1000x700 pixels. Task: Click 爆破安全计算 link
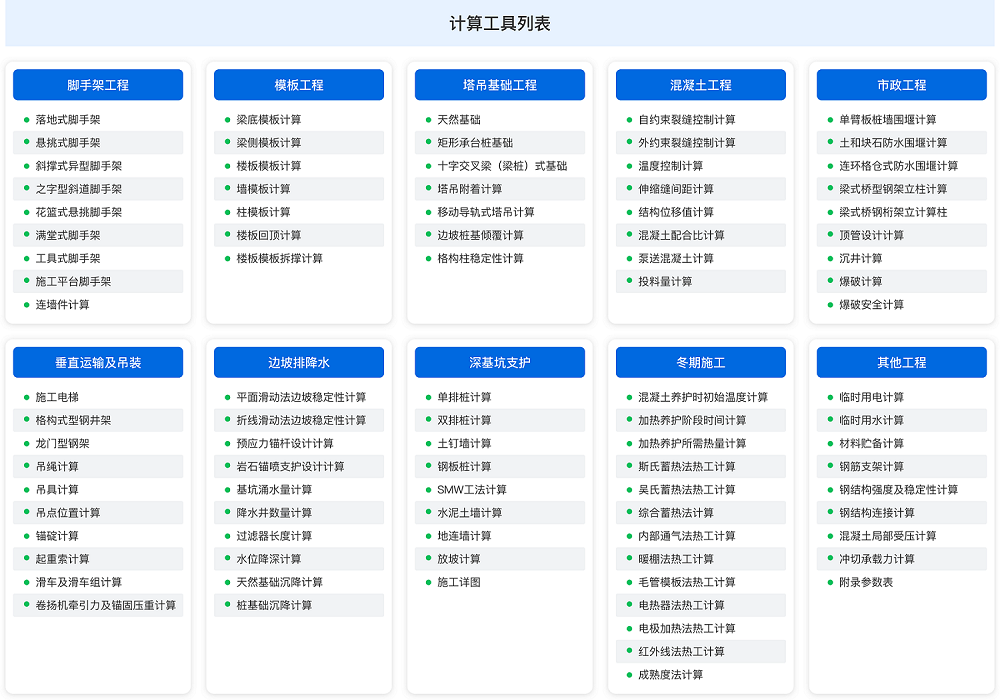(x=872, y=304)
